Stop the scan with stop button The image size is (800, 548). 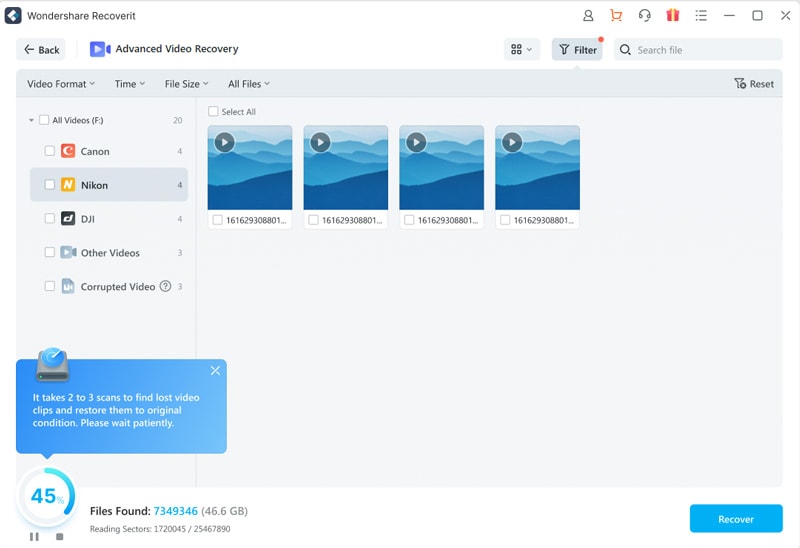tap(60, 536)
